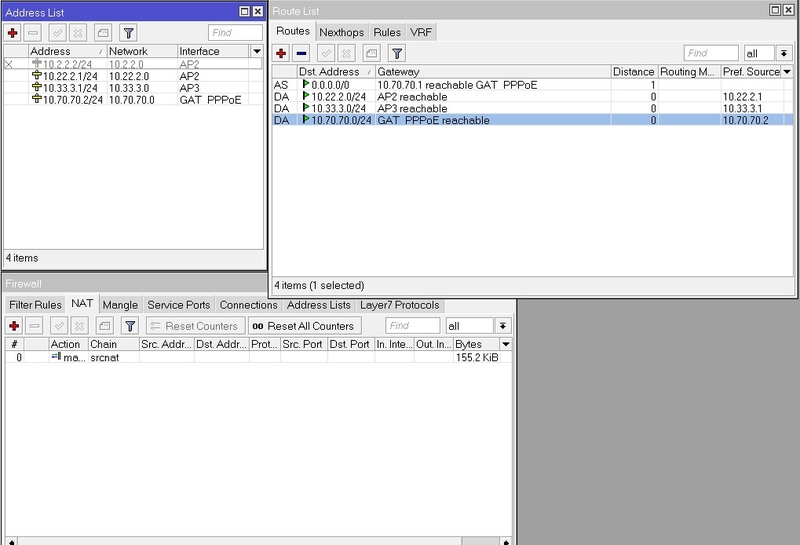
Task: Add new address in Address List
Action: (x=13, y=33)
